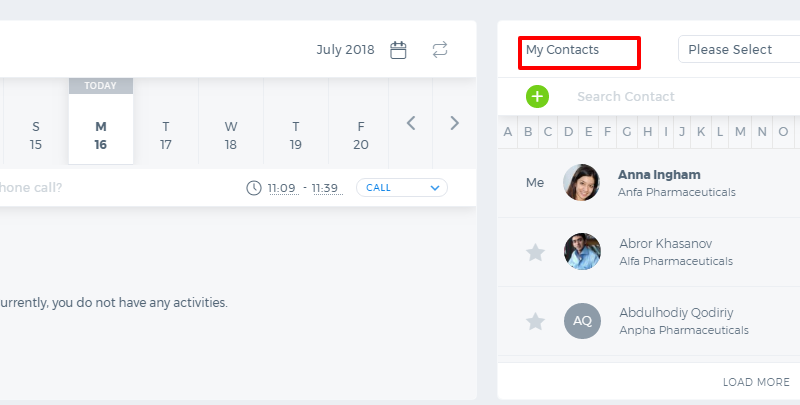Go to previous week arrow
Screen dimensions: 800x405
[411, 123]
